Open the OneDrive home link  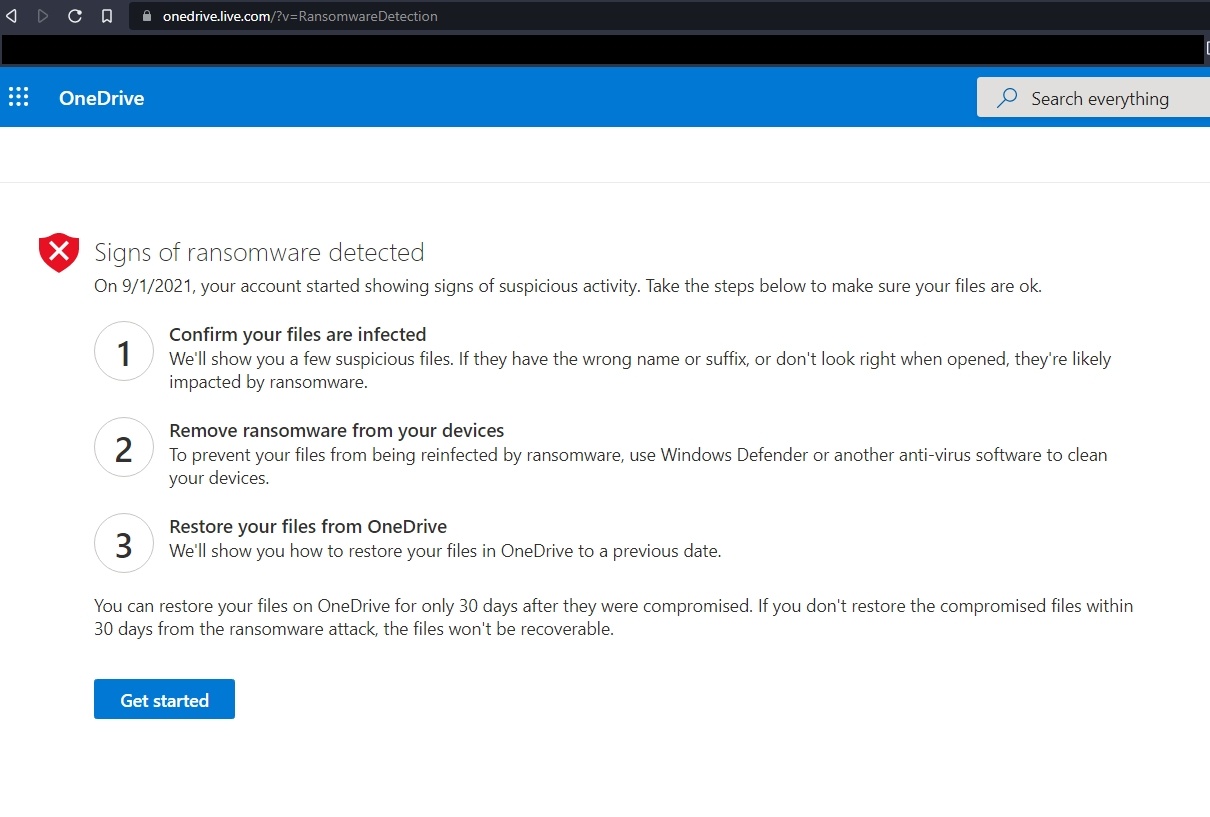pos(102,98)
